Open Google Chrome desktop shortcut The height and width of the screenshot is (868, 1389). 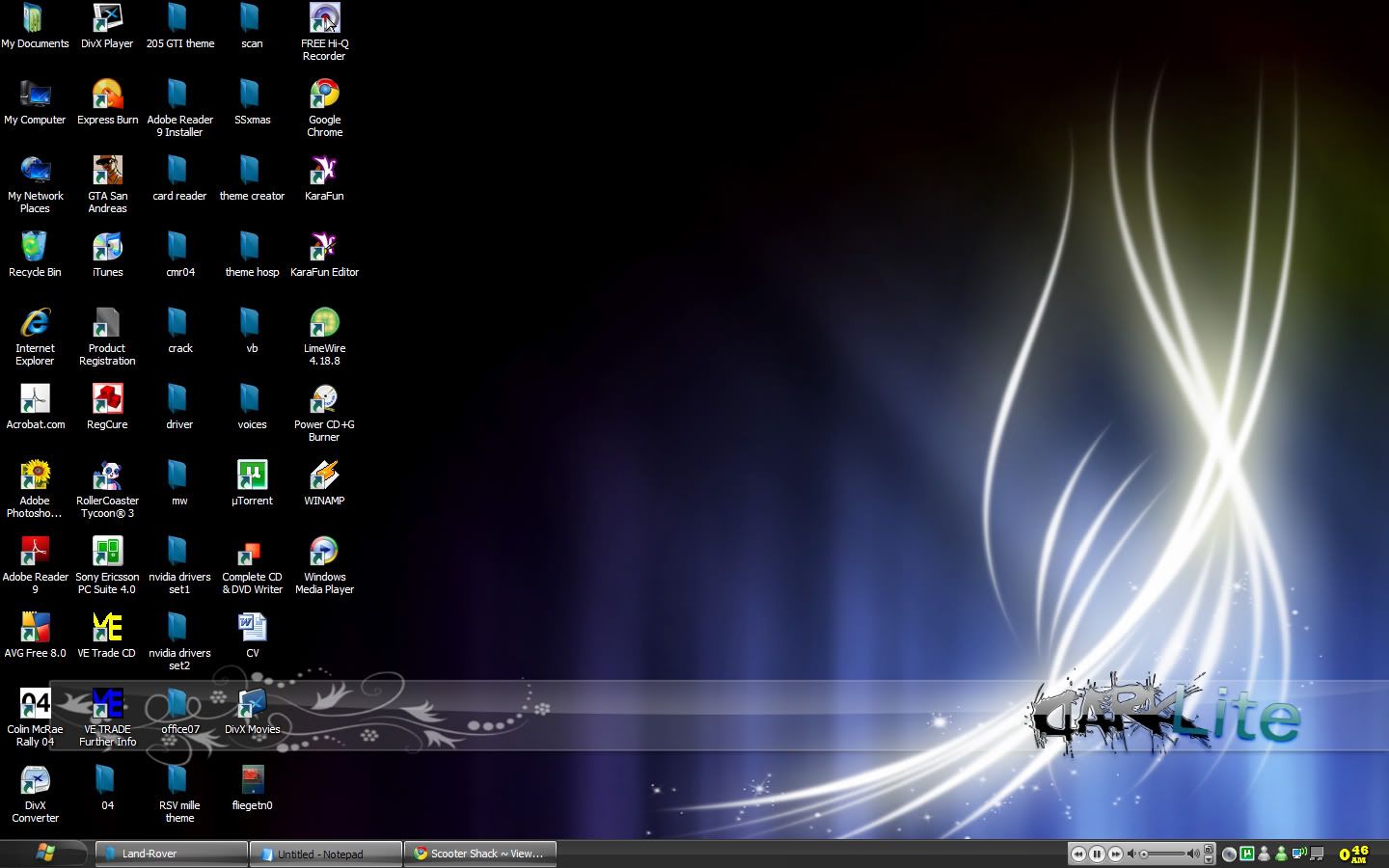(x=324, y=95)
